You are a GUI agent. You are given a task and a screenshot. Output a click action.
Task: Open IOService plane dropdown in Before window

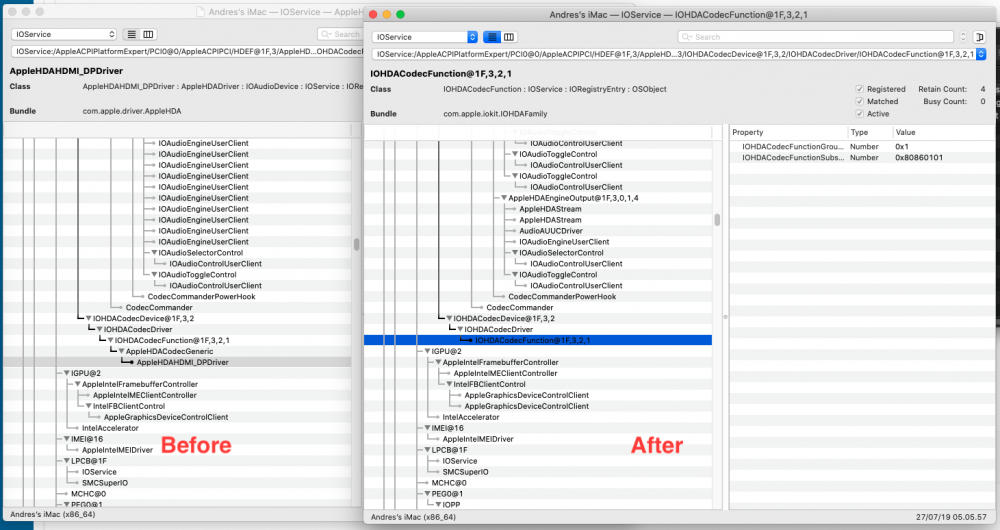coord(64,34)
